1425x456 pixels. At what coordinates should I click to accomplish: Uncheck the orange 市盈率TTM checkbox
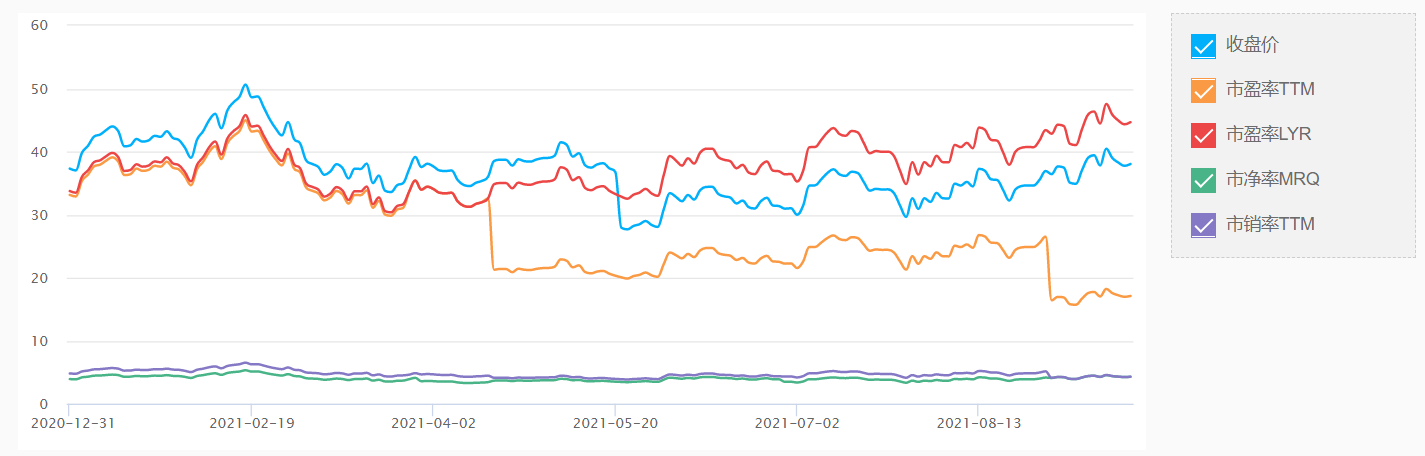point(1203,90)
